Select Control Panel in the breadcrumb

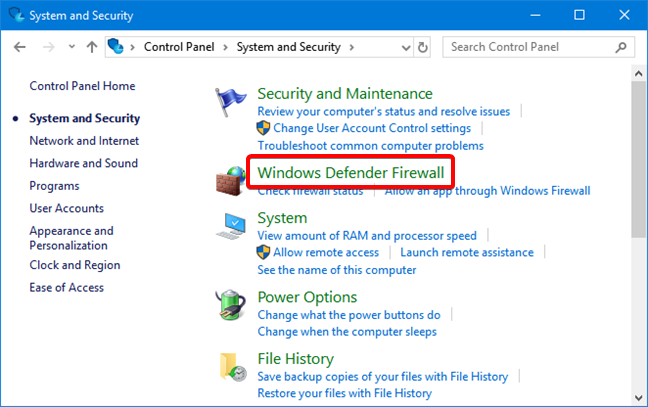[x=179, y=47]
